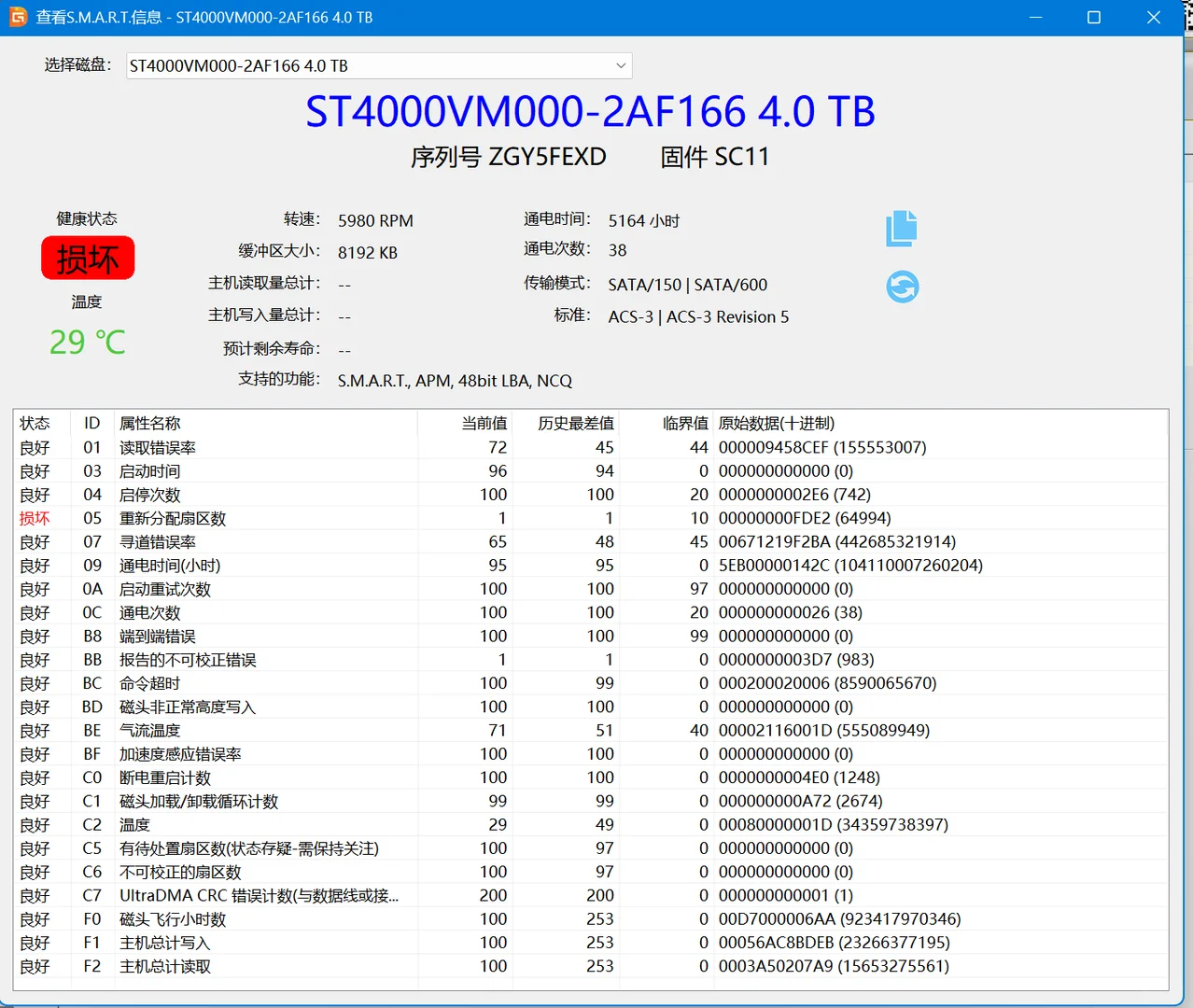This screenshot has width=1193, height=1008.
Task: Select the 磁头非正常高度写入 row
Action: pyautogui.click(x=591, y=707)
